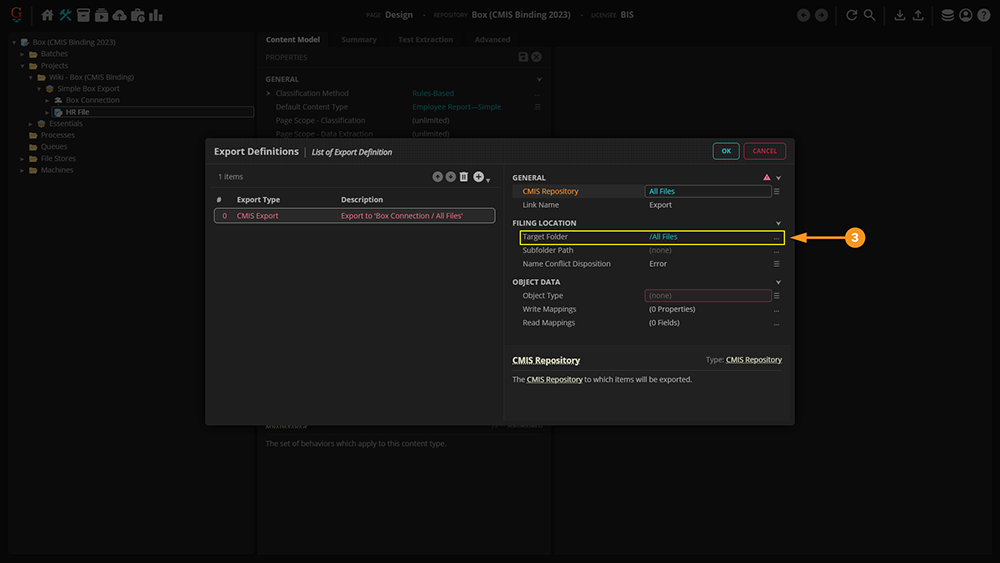Click the trash delete icon in Export Definitions
This screenshot has width=1000, height=563.
464,177
